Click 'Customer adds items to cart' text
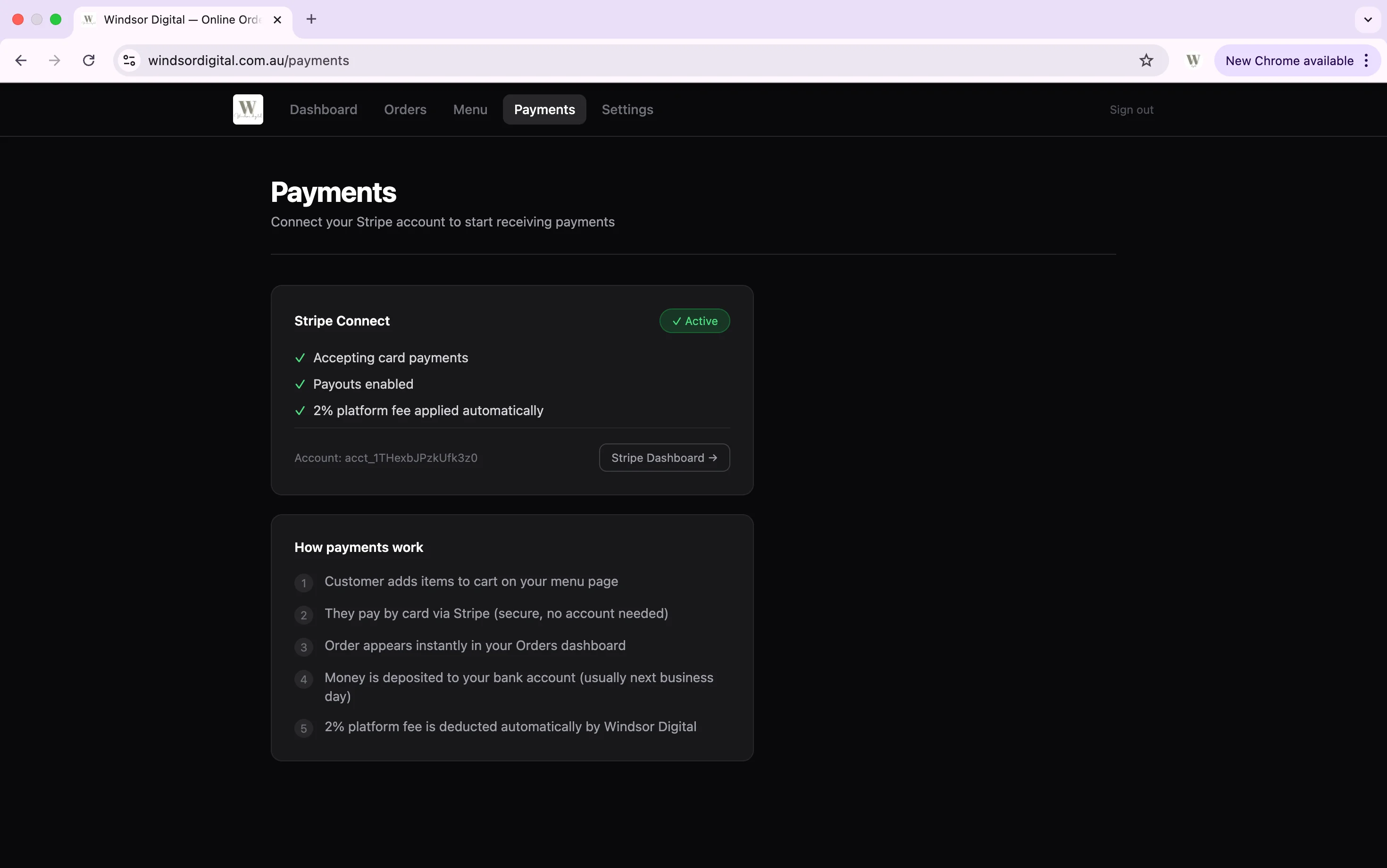1387x868 pixels. click(x=471, y=581)
